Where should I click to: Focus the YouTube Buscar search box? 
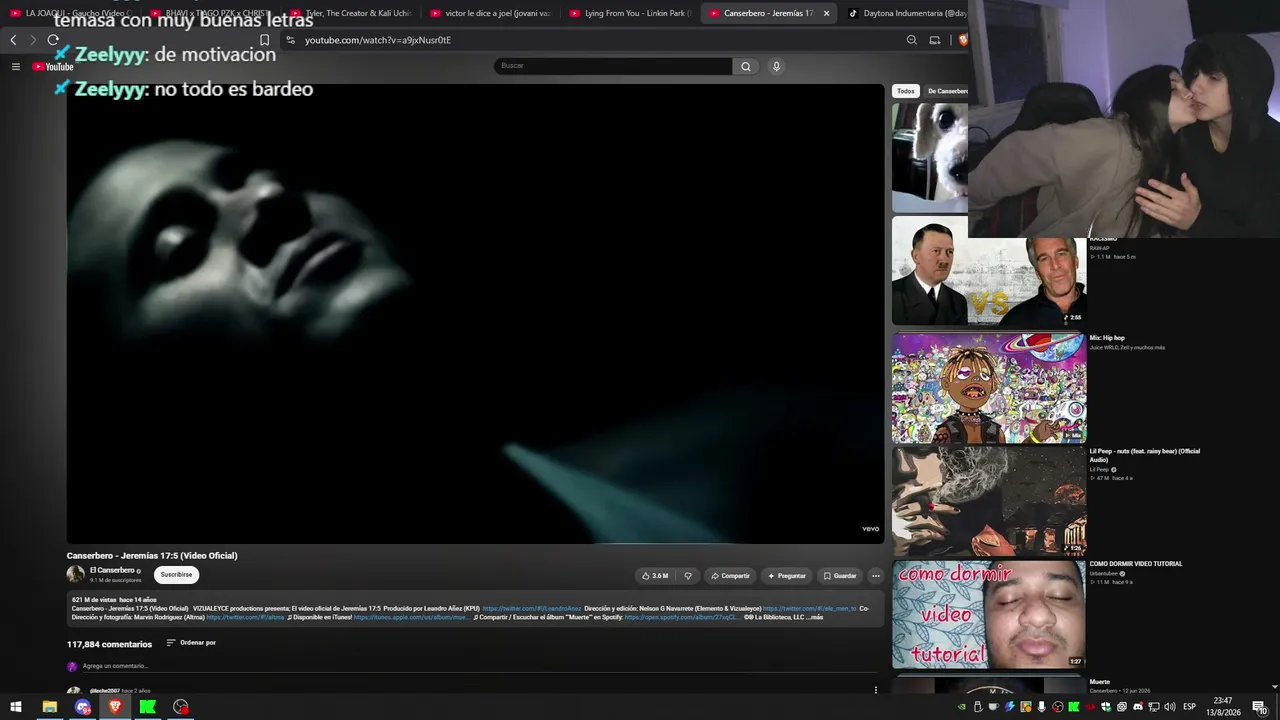tap(613, 66)
